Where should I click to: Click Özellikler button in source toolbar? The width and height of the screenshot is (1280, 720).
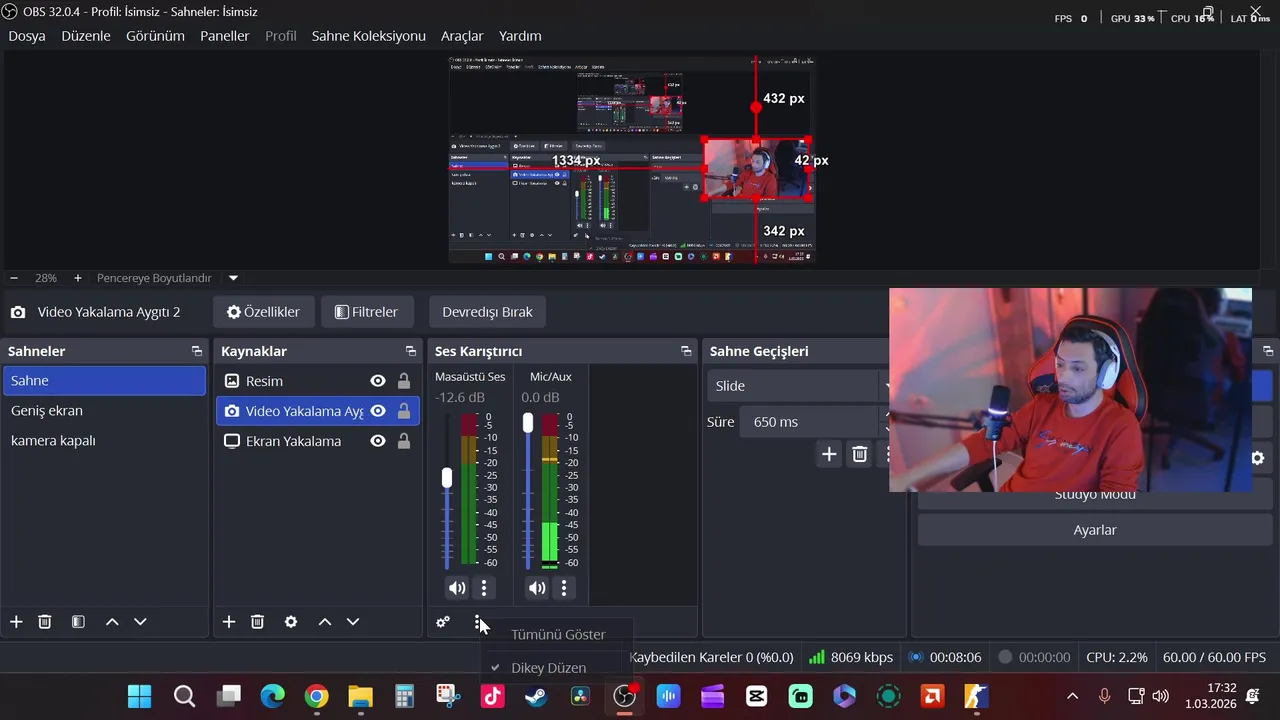263,312
